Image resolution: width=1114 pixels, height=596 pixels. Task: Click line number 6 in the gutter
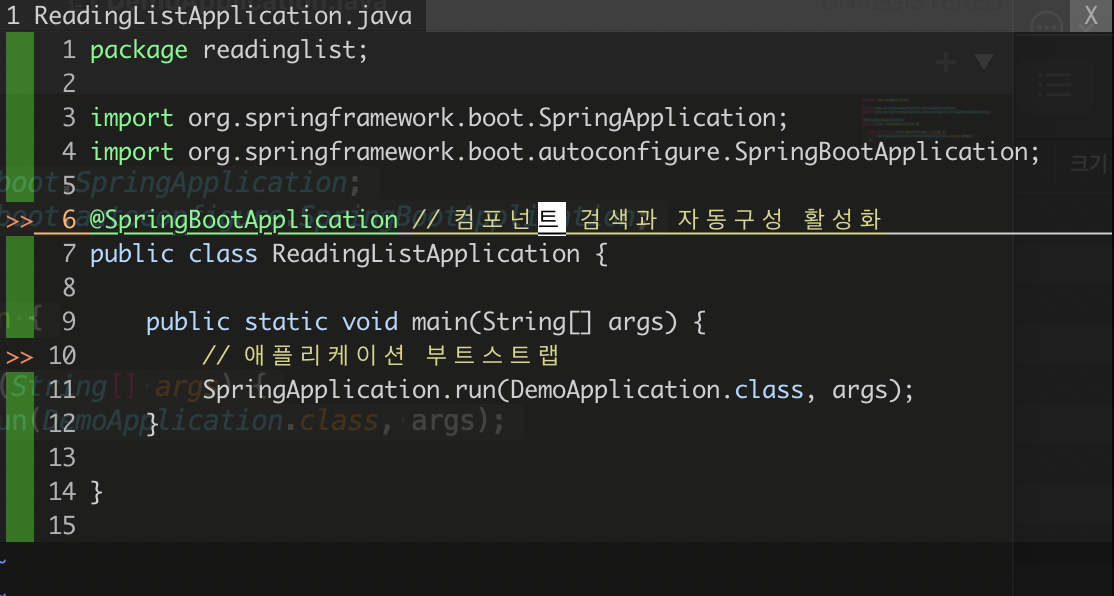(68, 220)
